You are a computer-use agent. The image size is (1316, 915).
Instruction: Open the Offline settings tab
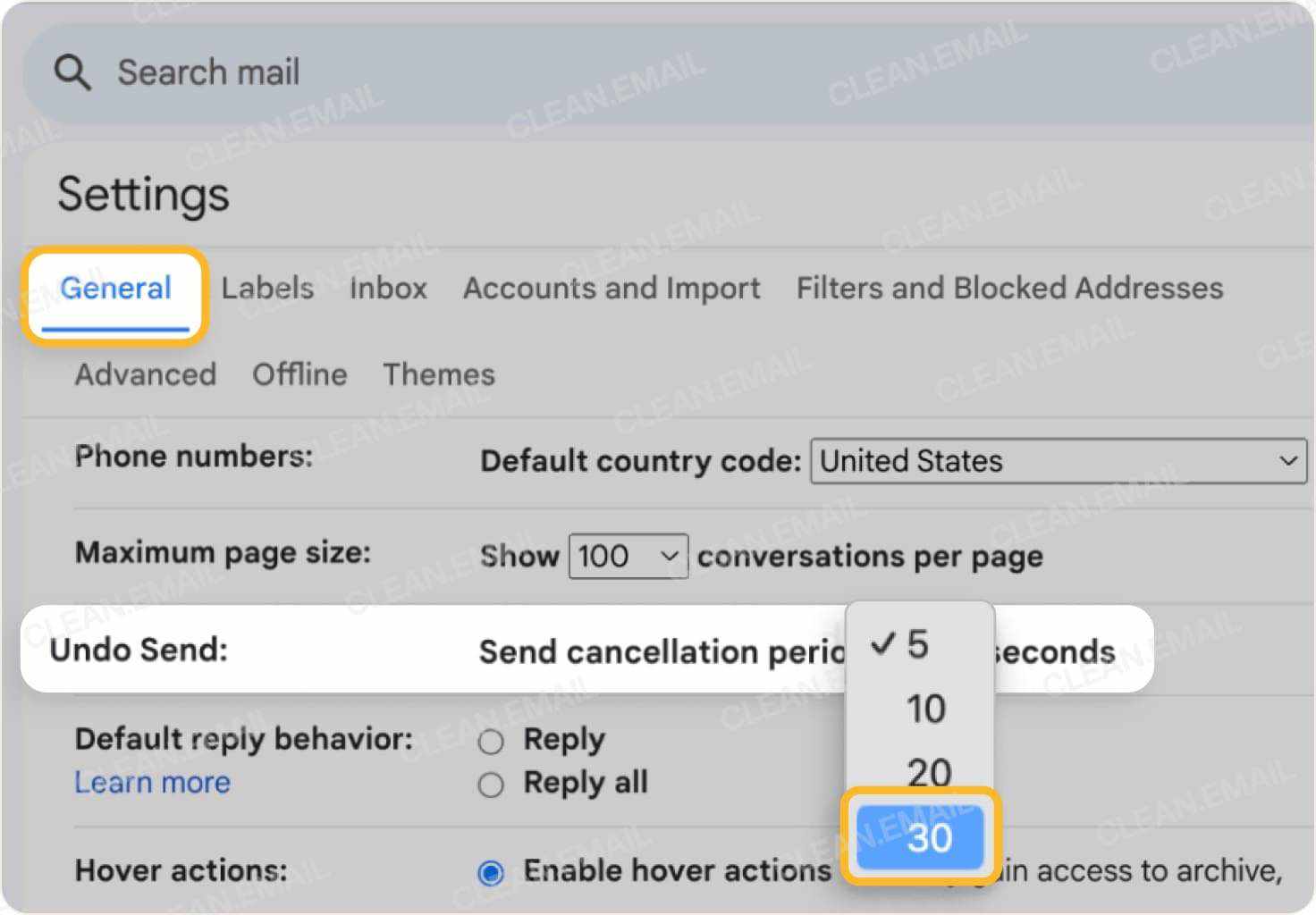pos(299,374)
